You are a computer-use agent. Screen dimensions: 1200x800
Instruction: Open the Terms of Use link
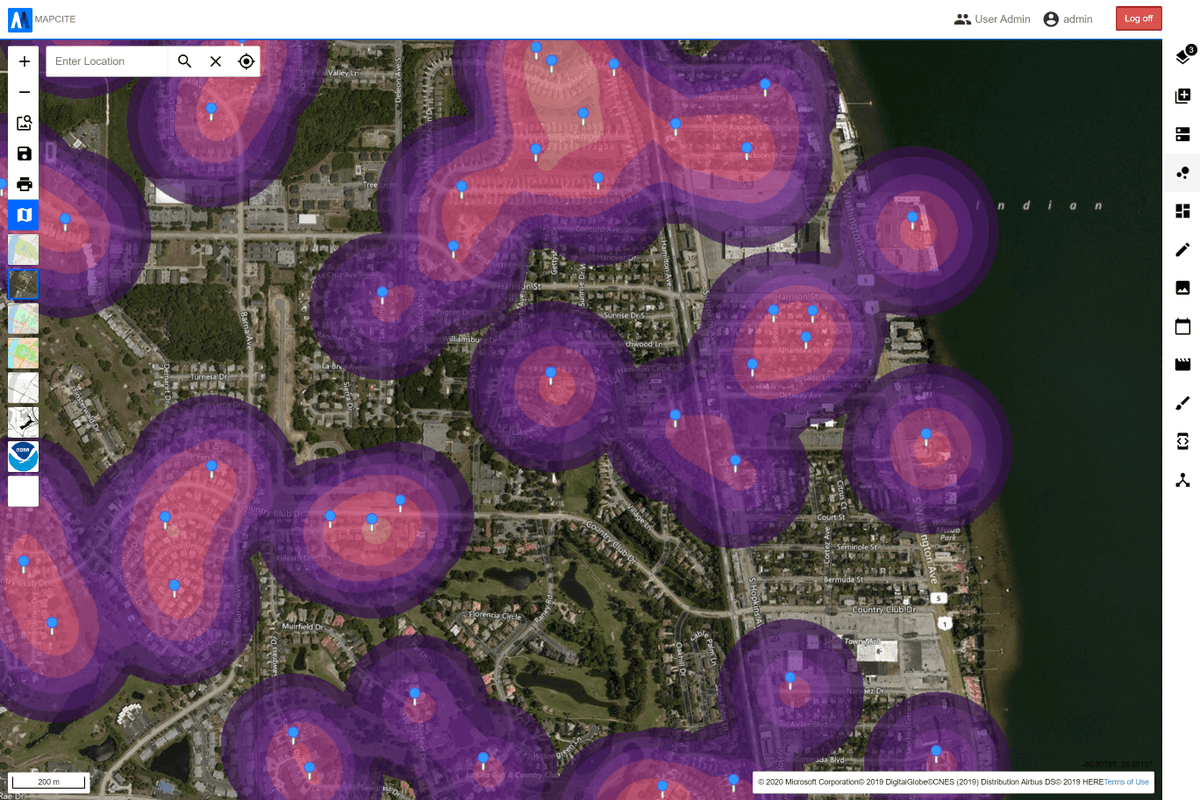pyautogui.click(x=1126, y=782)
